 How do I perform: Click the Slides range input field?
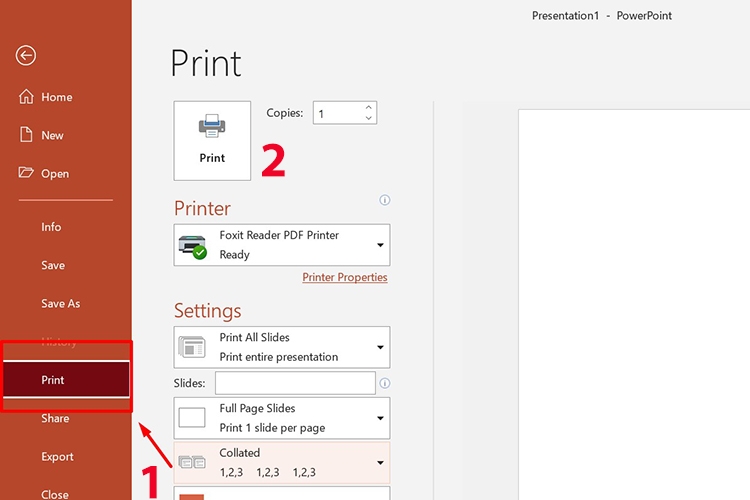[295, 383]
